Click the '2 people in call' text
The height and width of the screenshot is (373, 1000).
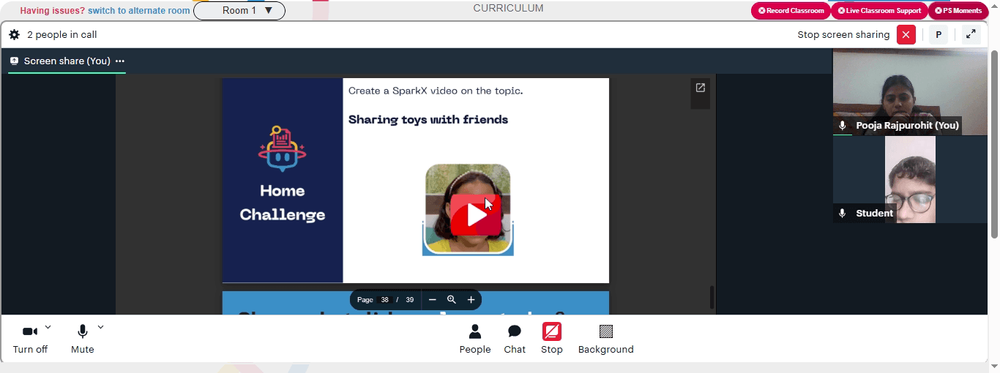[x=62, y=35]
